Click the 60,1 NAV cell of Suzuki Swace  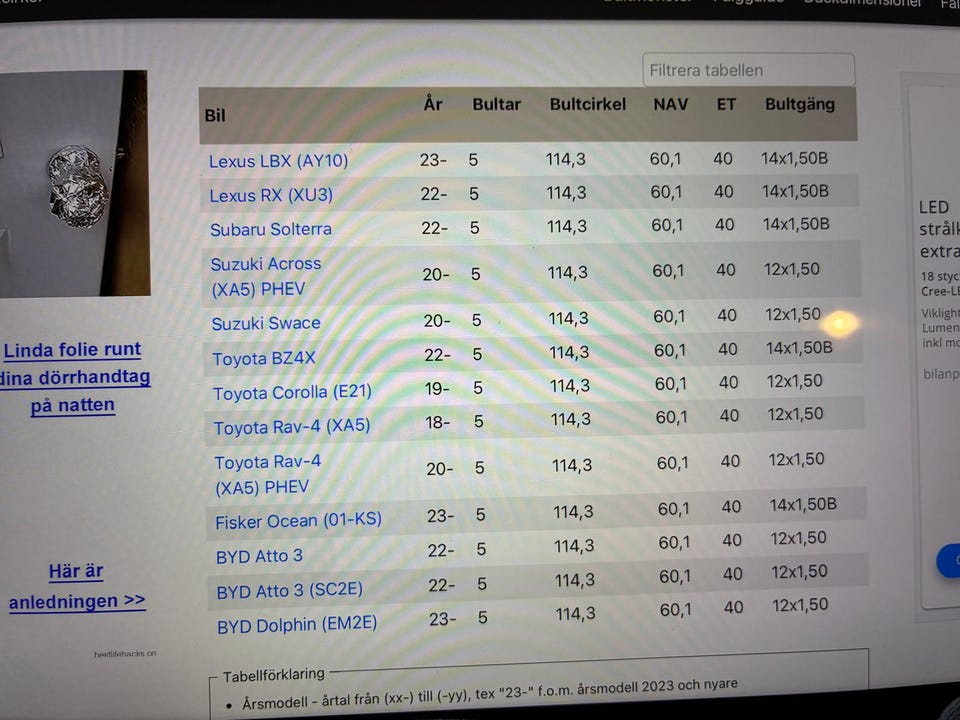tap(669, 317)
